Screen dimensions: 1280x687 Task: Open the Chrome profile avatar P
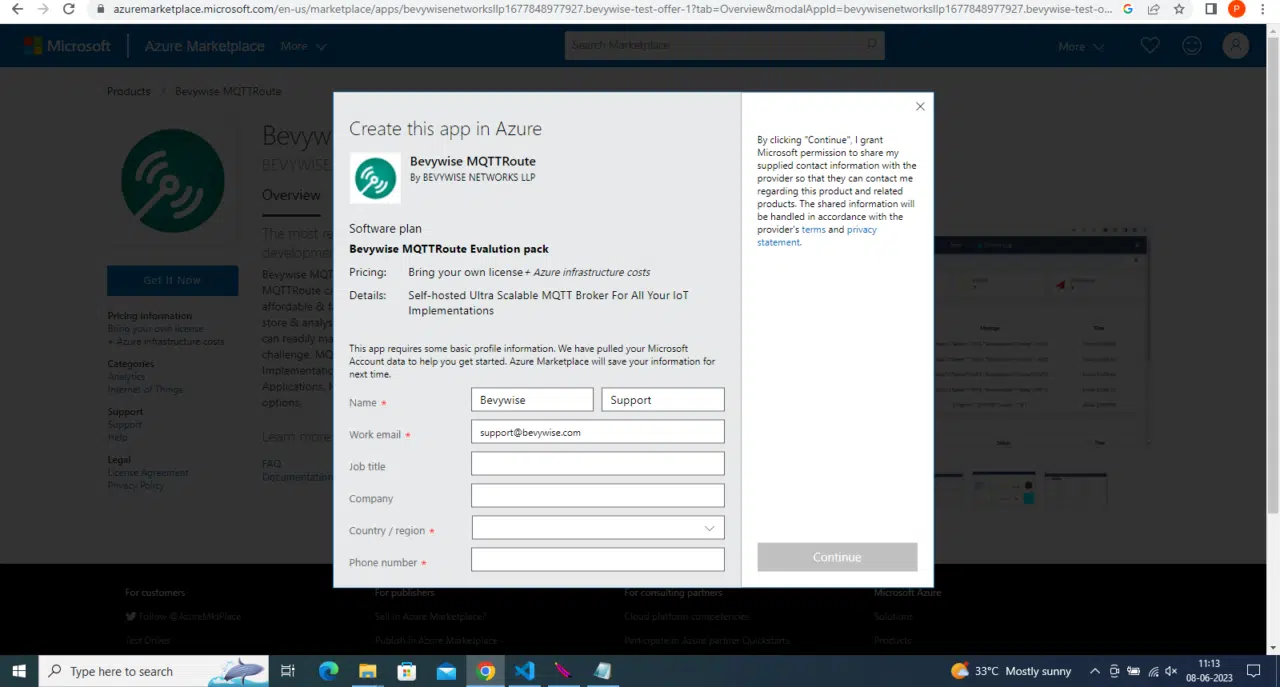pos(1237,9)
